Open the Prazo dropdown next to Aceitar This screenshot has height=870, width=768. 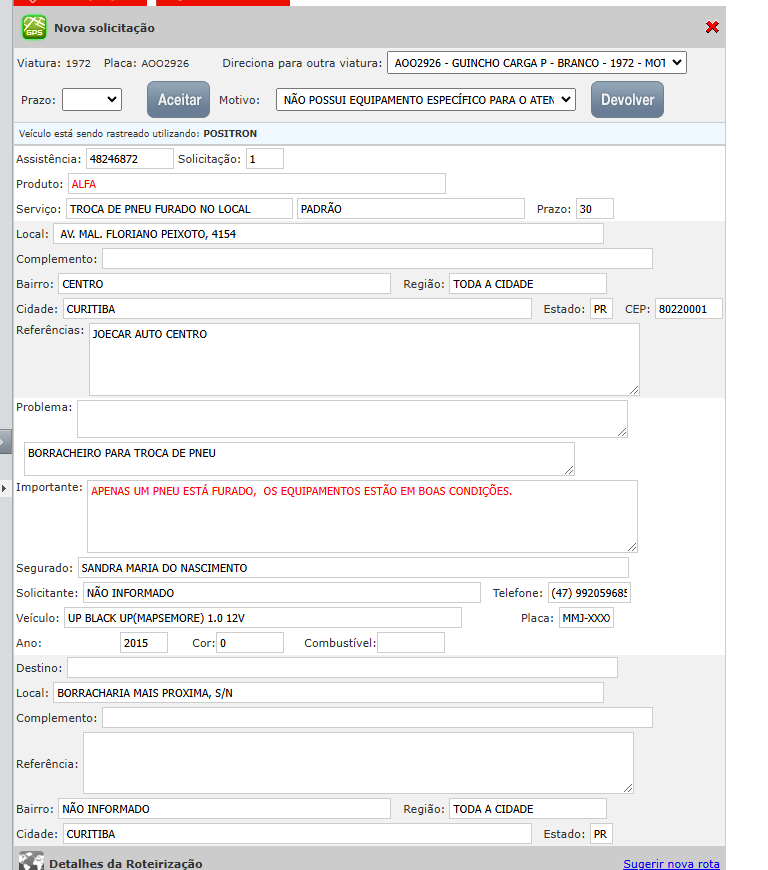coord(92,100)
